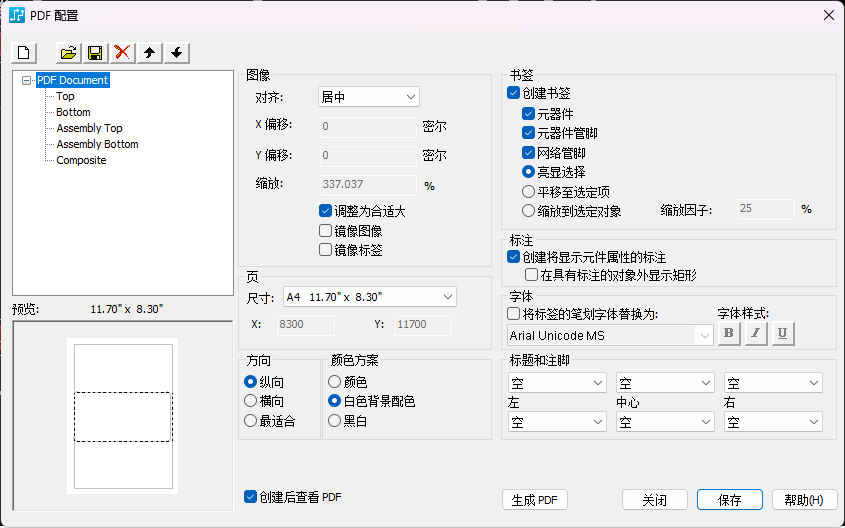Click the 生成 PDF button

[x=534, y=500]
